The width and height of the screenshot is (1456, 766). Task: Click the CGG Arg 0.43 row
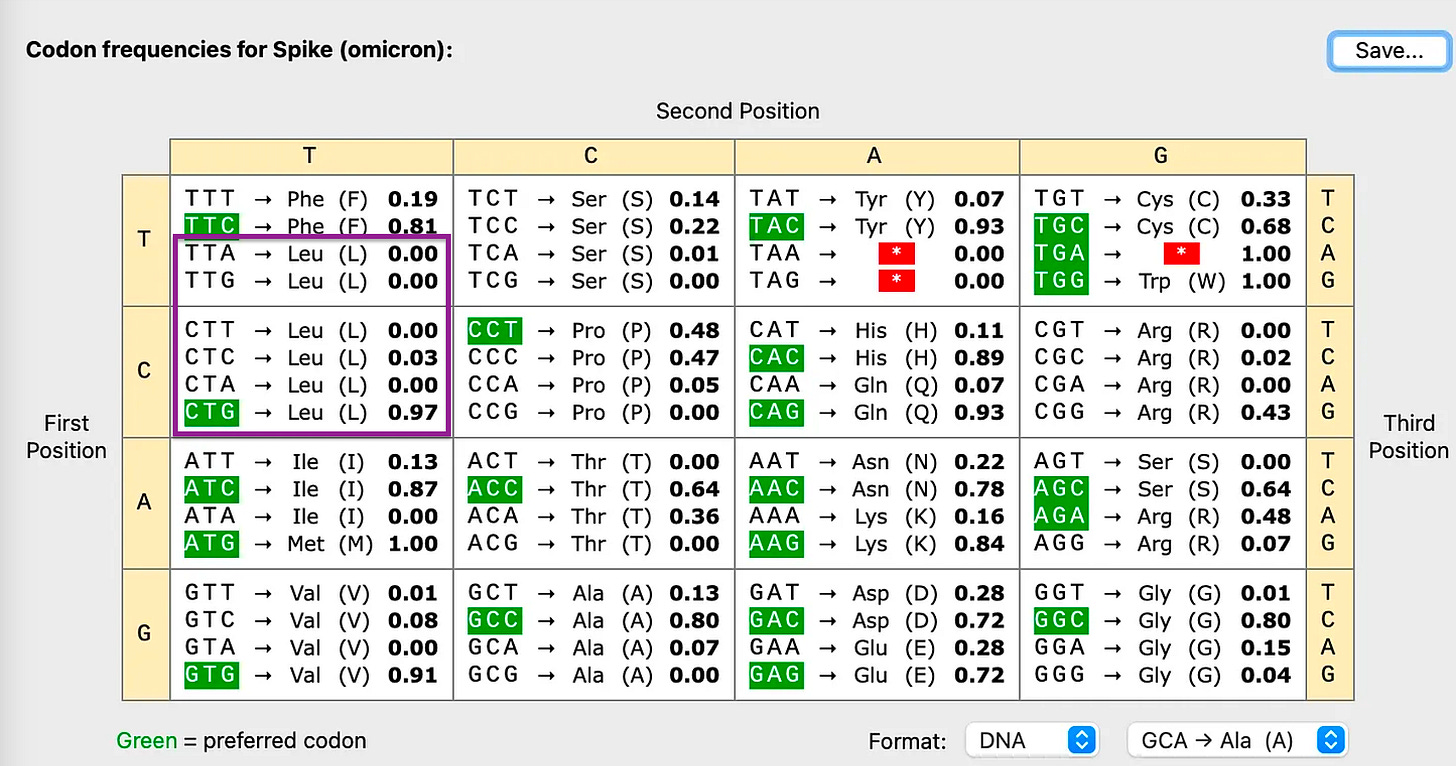pyautogui.click(x=1162, y=412)
